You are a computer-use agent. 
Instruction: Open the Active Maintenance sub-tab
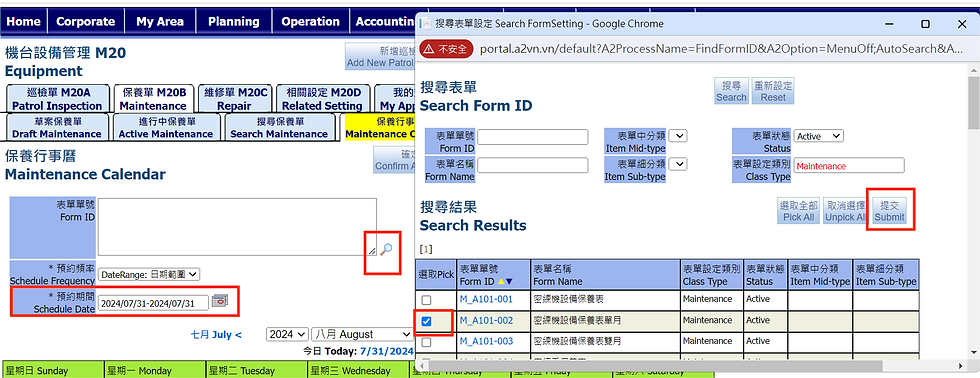[x=166, y=127]
